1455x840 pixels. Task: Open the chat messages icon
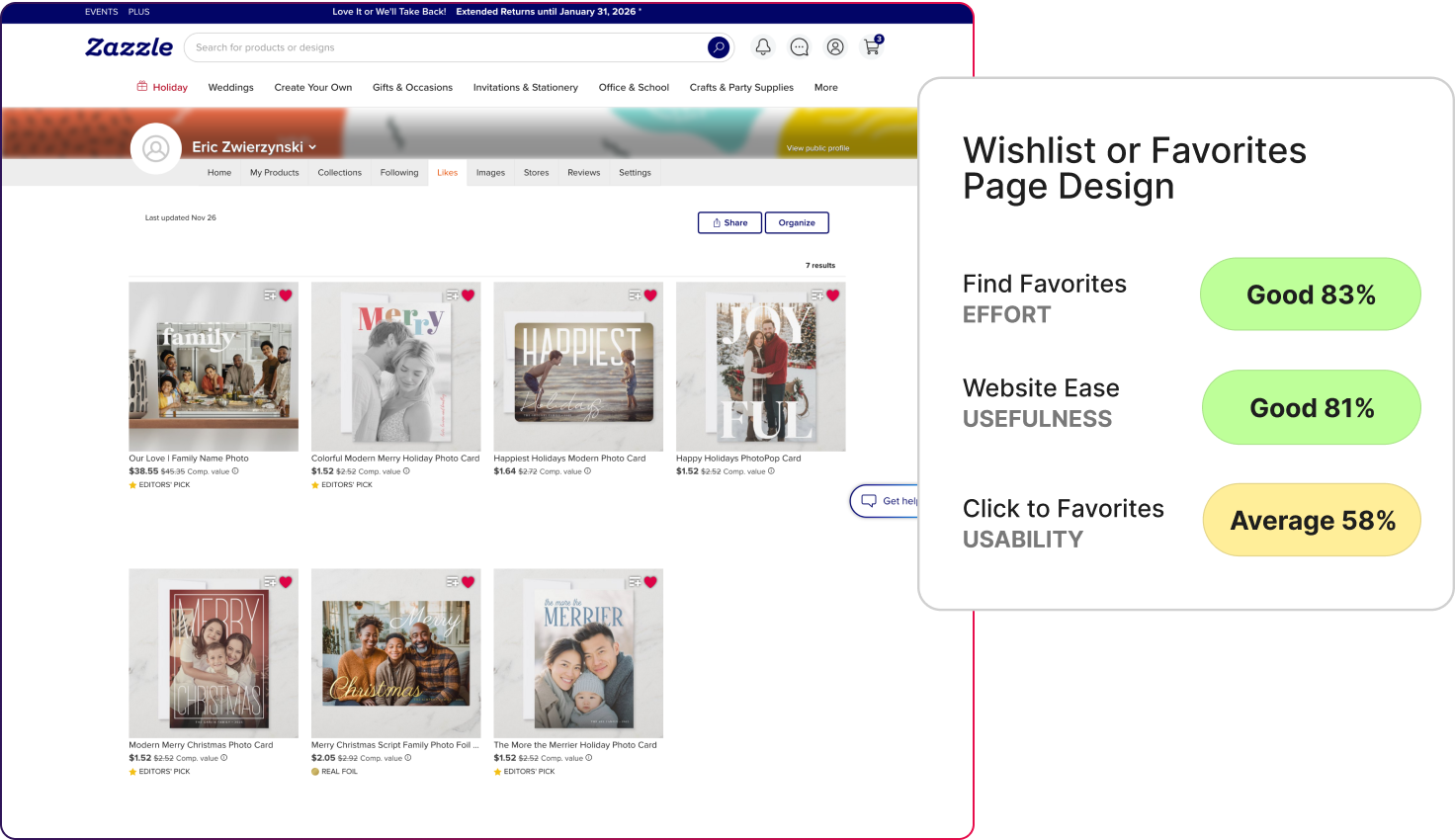point(800,47)
